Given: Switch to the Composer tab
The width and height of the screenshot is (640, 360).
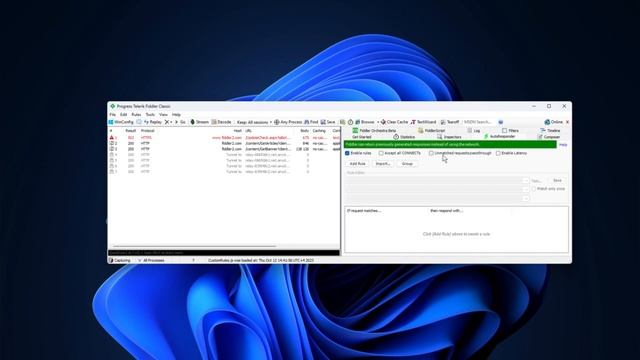Looking at the screenshot, I should pos(549,137).
